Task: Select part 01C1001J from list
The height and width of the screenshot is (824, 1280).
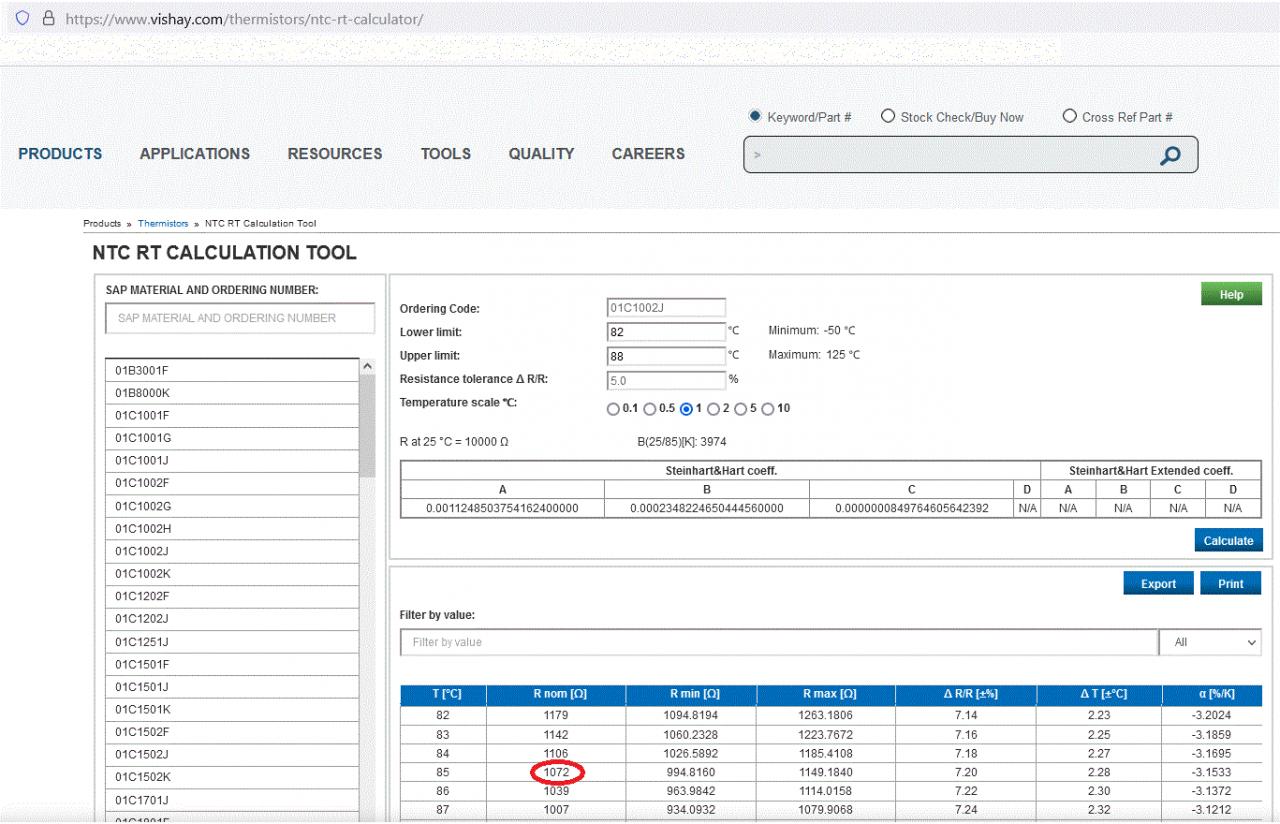Action: coord(232,461)
